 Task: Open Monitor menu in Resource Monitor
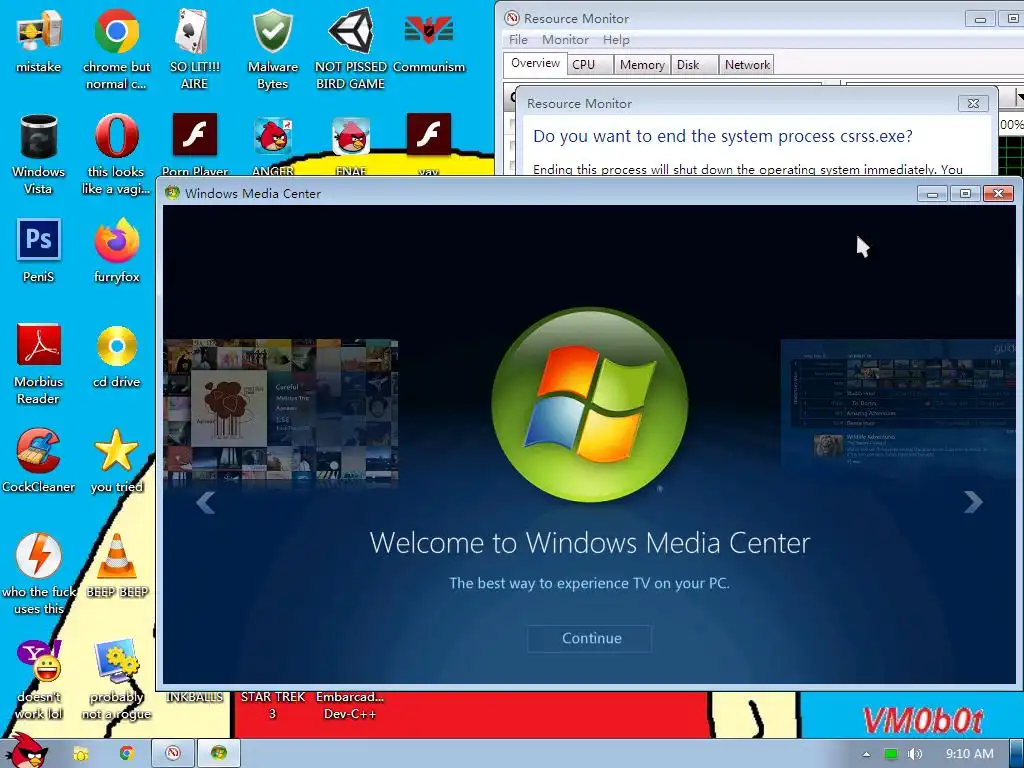[565, 40]
